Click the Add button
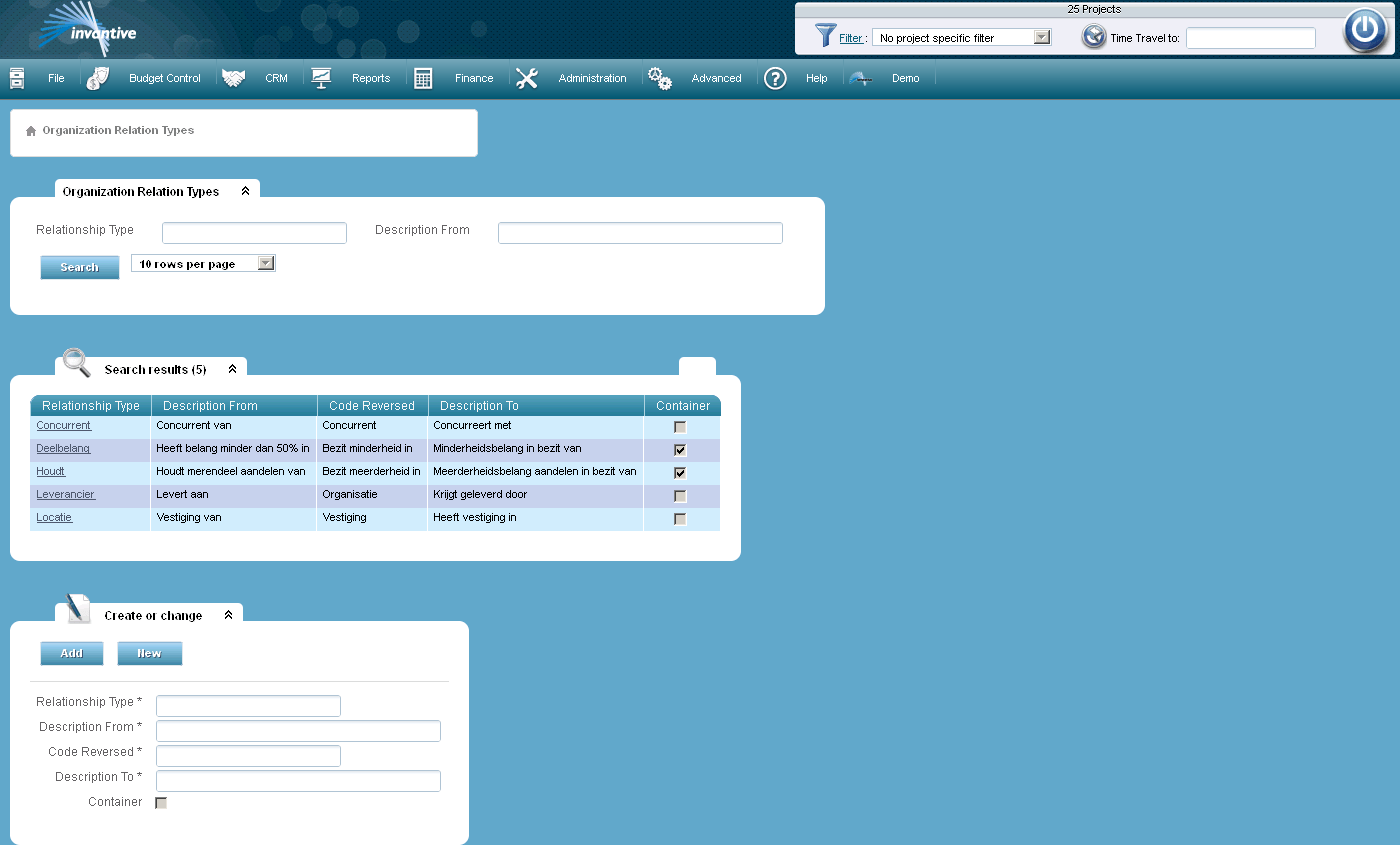Viewport: 1400px width, 845px height. pos(71,653)
